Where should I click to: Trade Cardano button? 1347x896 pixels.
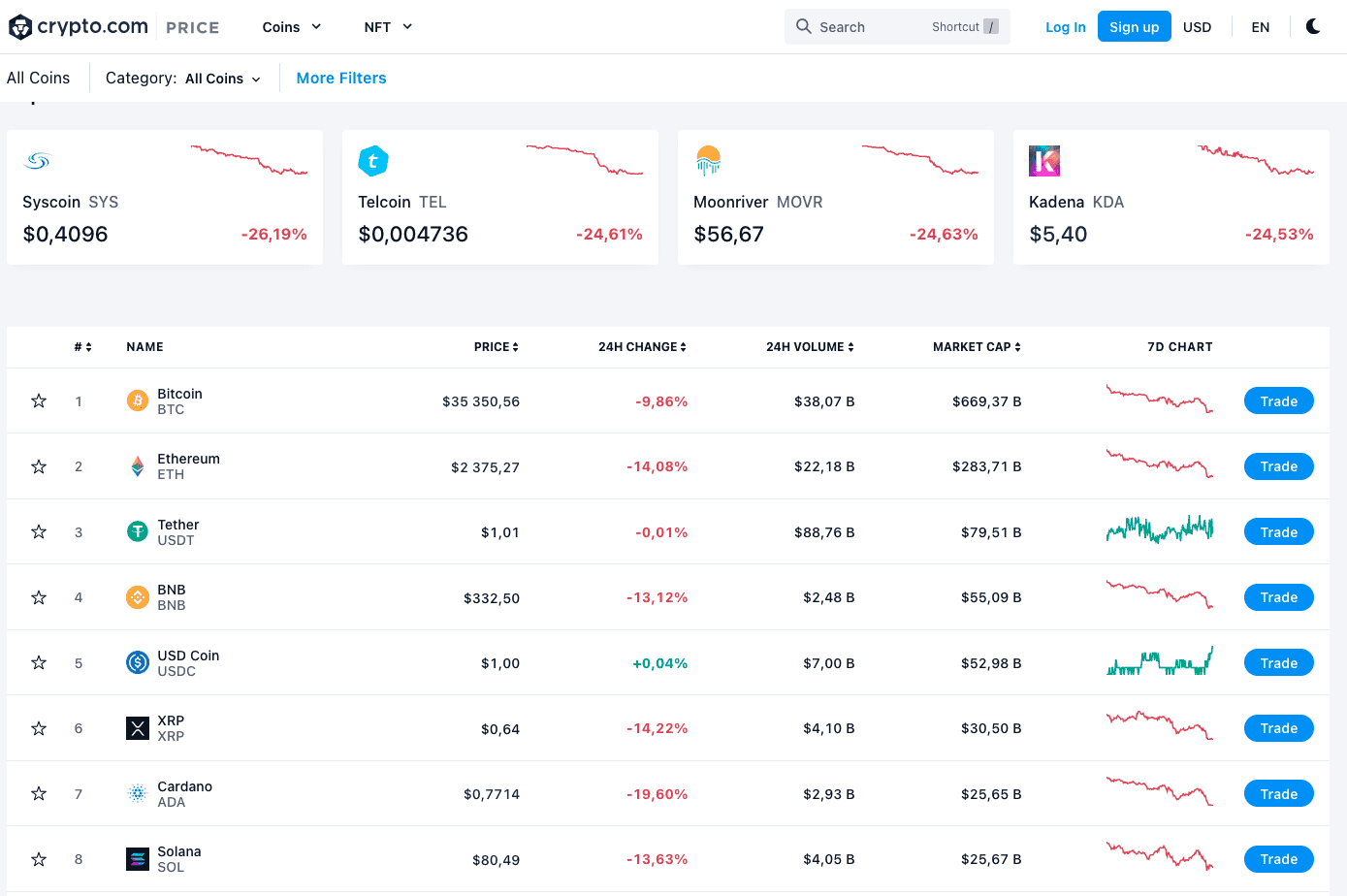[1279, 793]
